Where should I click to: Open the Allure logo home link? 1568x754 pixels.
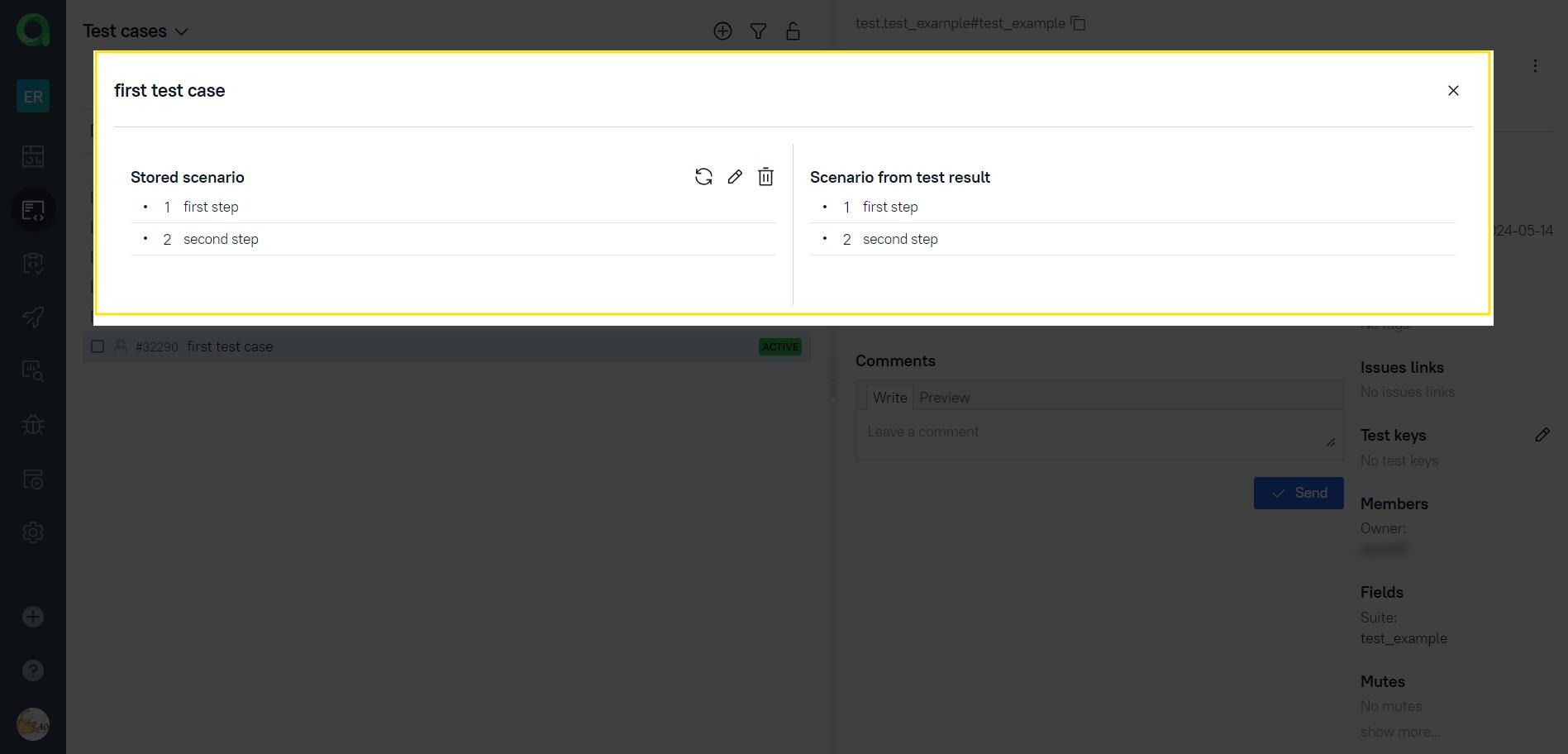click(x=33, y=31)
